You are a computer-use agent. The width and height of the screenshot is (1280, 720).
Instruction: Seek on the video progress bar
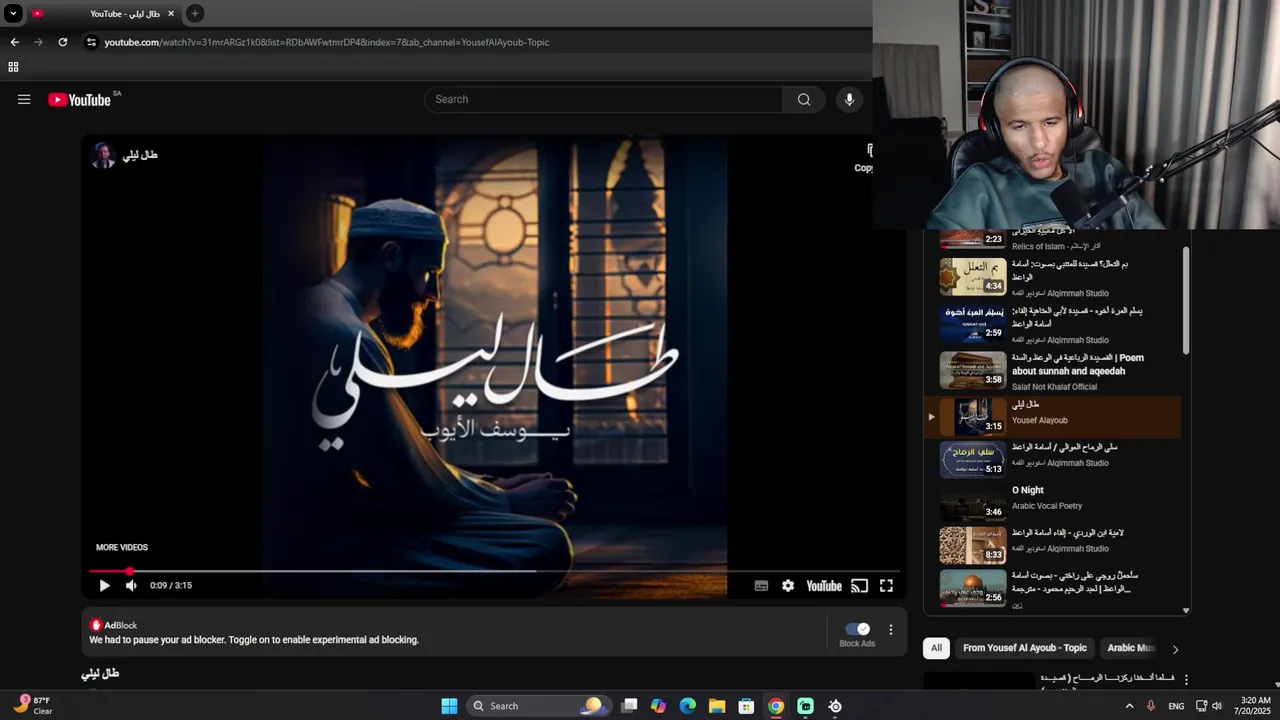click(494, 571)
